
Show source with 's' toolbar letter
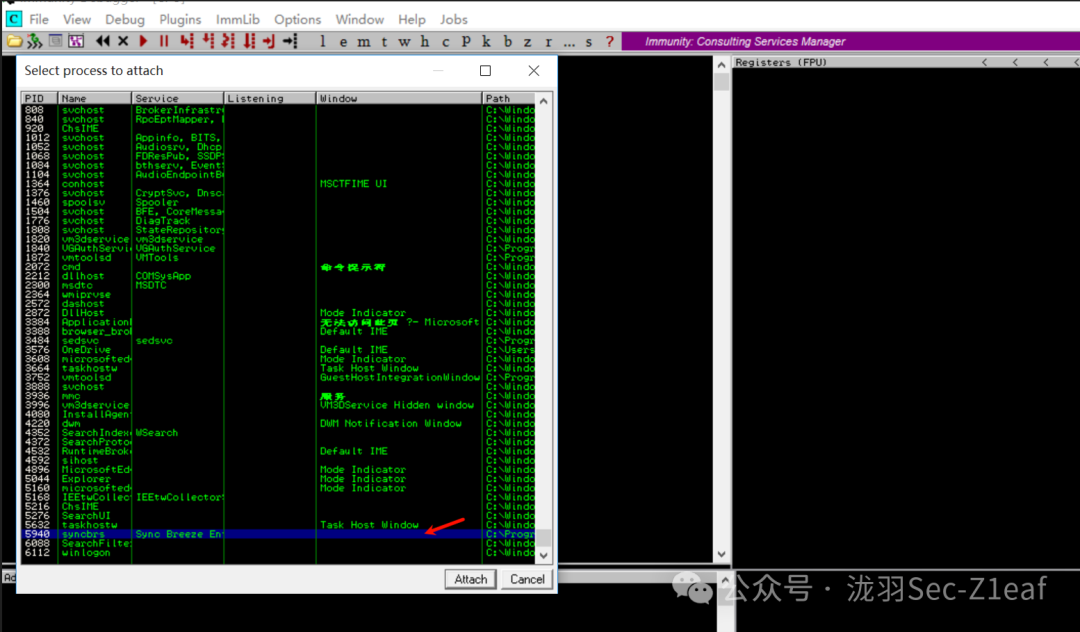[589, 41]
